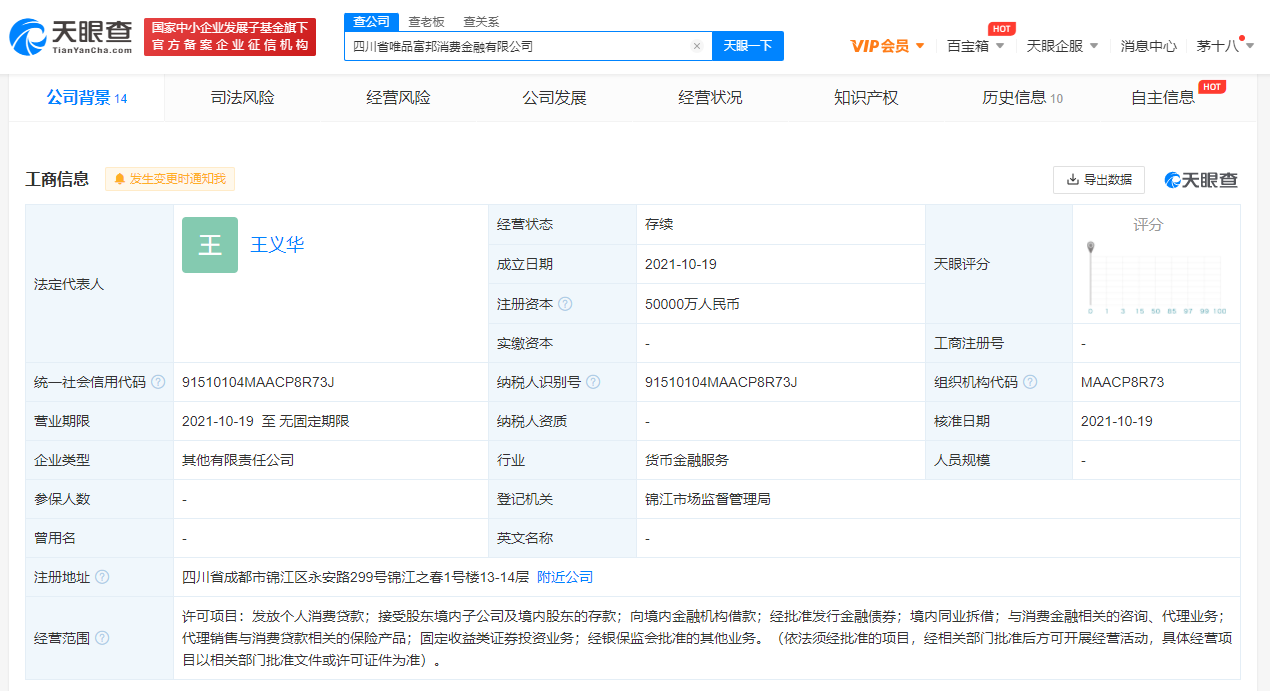Image resolution: width=1270 pixels, height=691 pixels.
Task: Open the 知识产权 tab
Action: (866, 98)
